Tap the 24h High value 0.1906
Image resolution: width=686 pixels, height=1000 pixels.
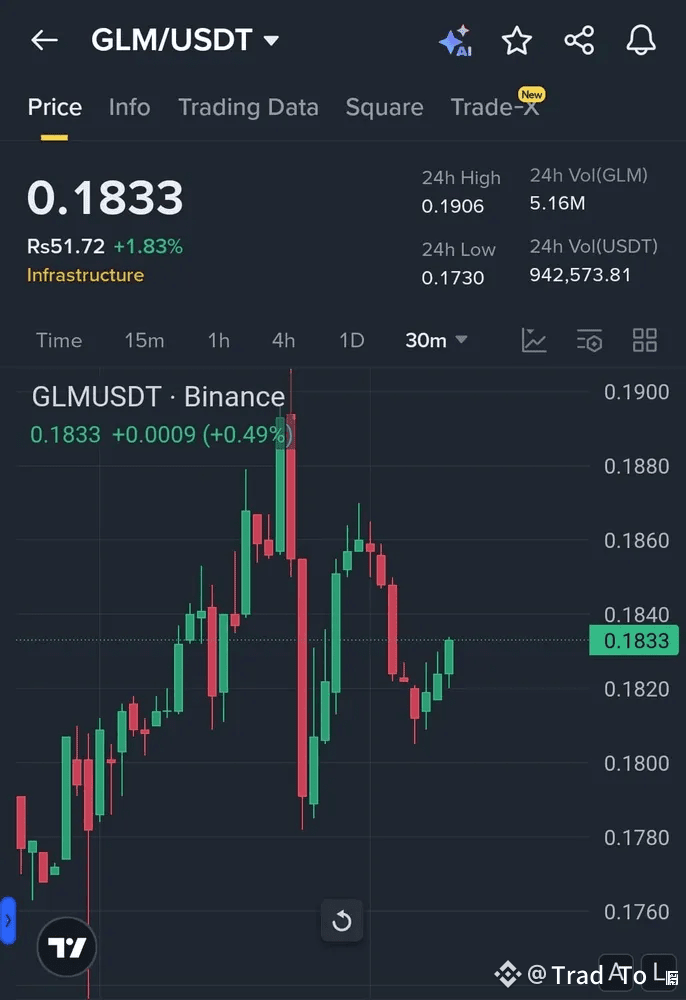click(x=453, y=206)
